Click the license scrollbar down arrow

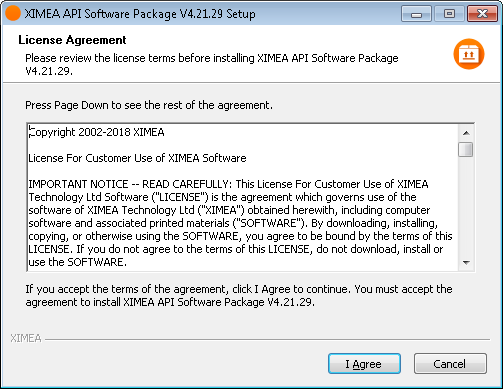click(466, 263)
